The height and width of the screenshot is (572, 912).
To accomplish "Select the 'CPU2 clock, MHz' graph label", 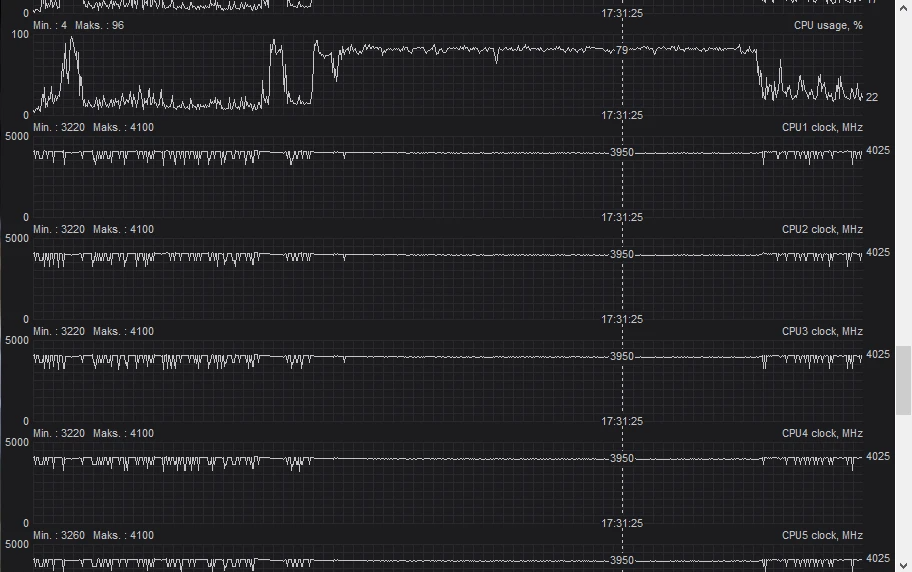I will pyautogui.click(x=822, y=229).
